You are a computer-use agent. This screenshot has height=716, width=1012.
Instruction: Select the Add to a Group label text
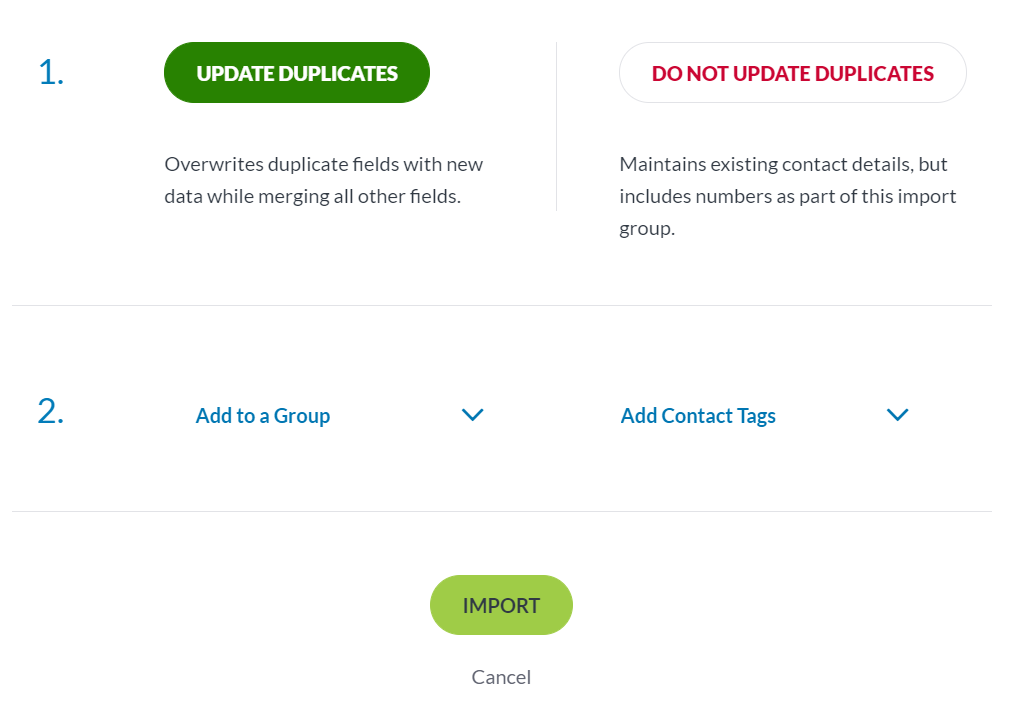(x=263, y=415)
